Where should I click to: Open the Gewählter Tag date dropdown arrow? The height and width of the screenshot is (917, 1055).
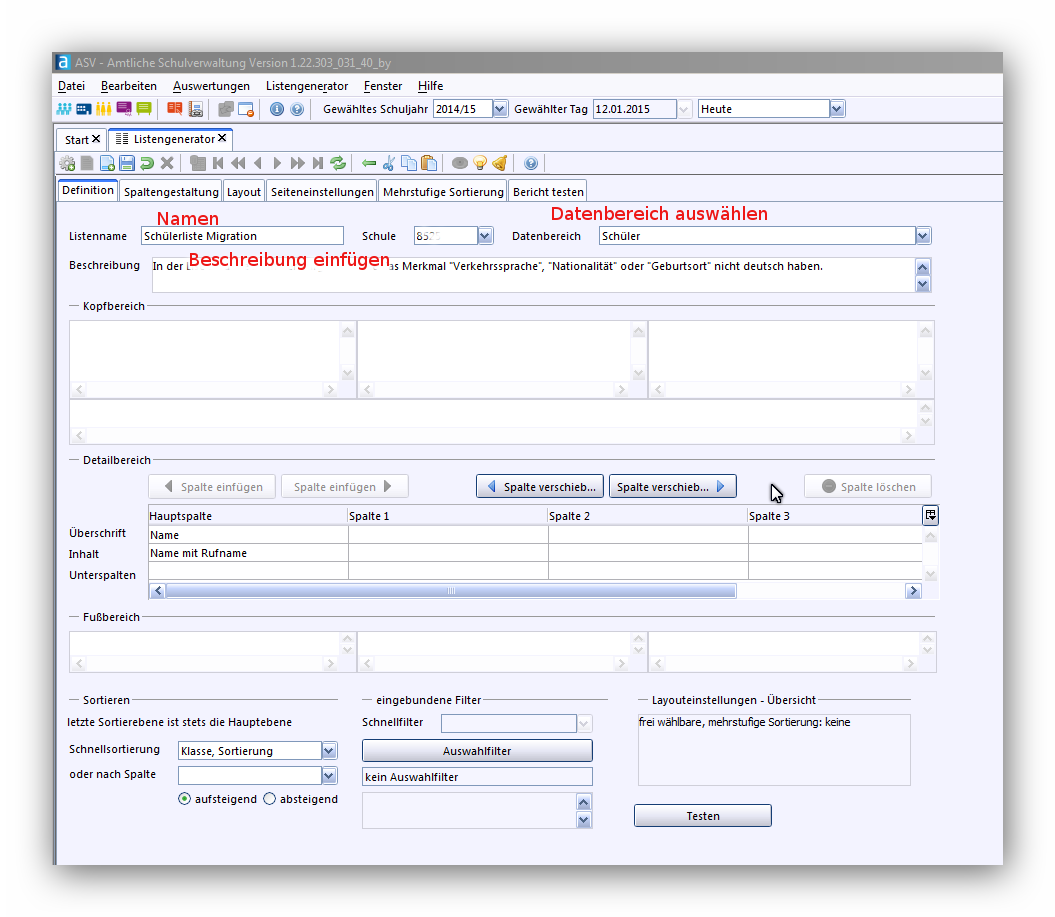coord(684,108)
